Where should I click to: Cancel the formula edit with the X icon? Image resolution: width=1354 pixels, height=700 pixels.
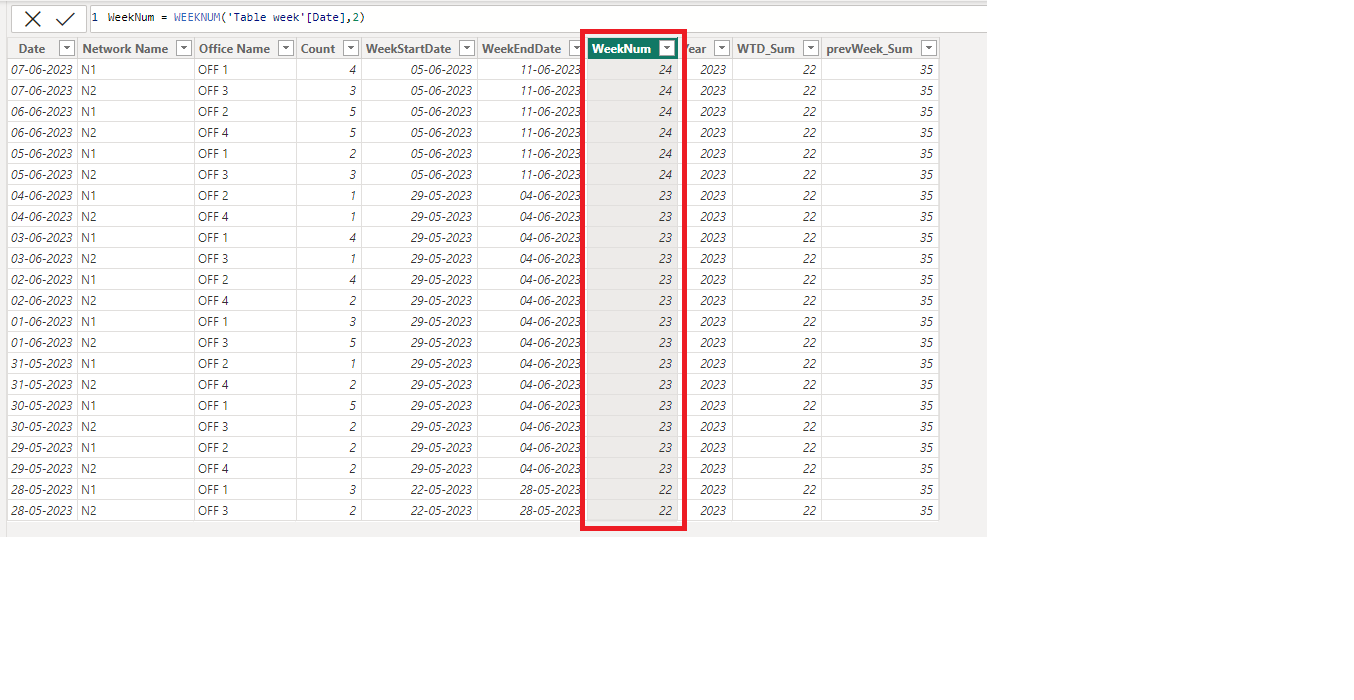point(33,18)
